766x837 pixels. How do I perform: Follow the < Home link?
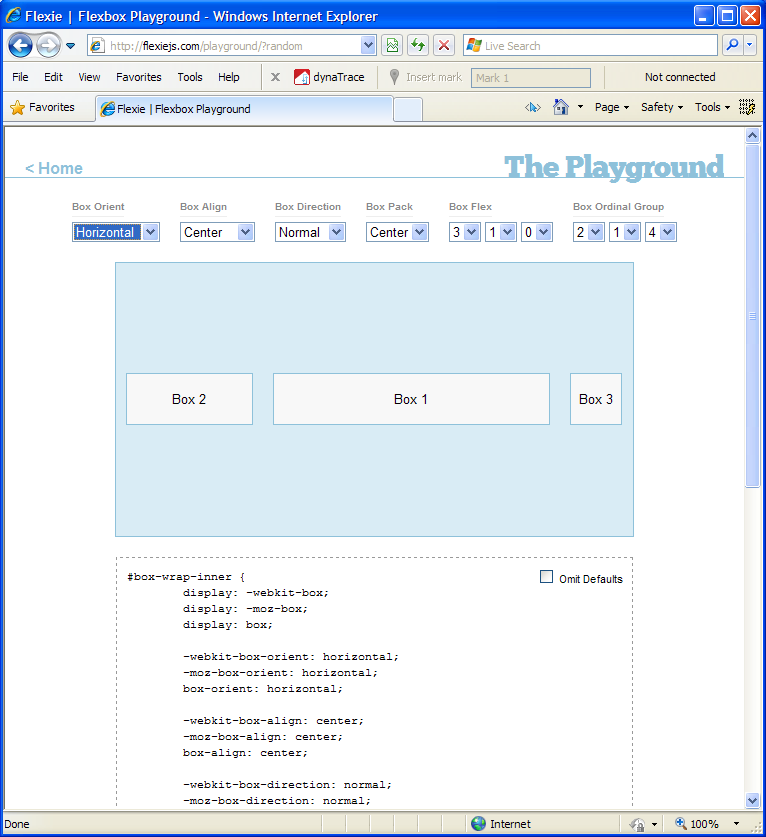click(x=54, y=168)
